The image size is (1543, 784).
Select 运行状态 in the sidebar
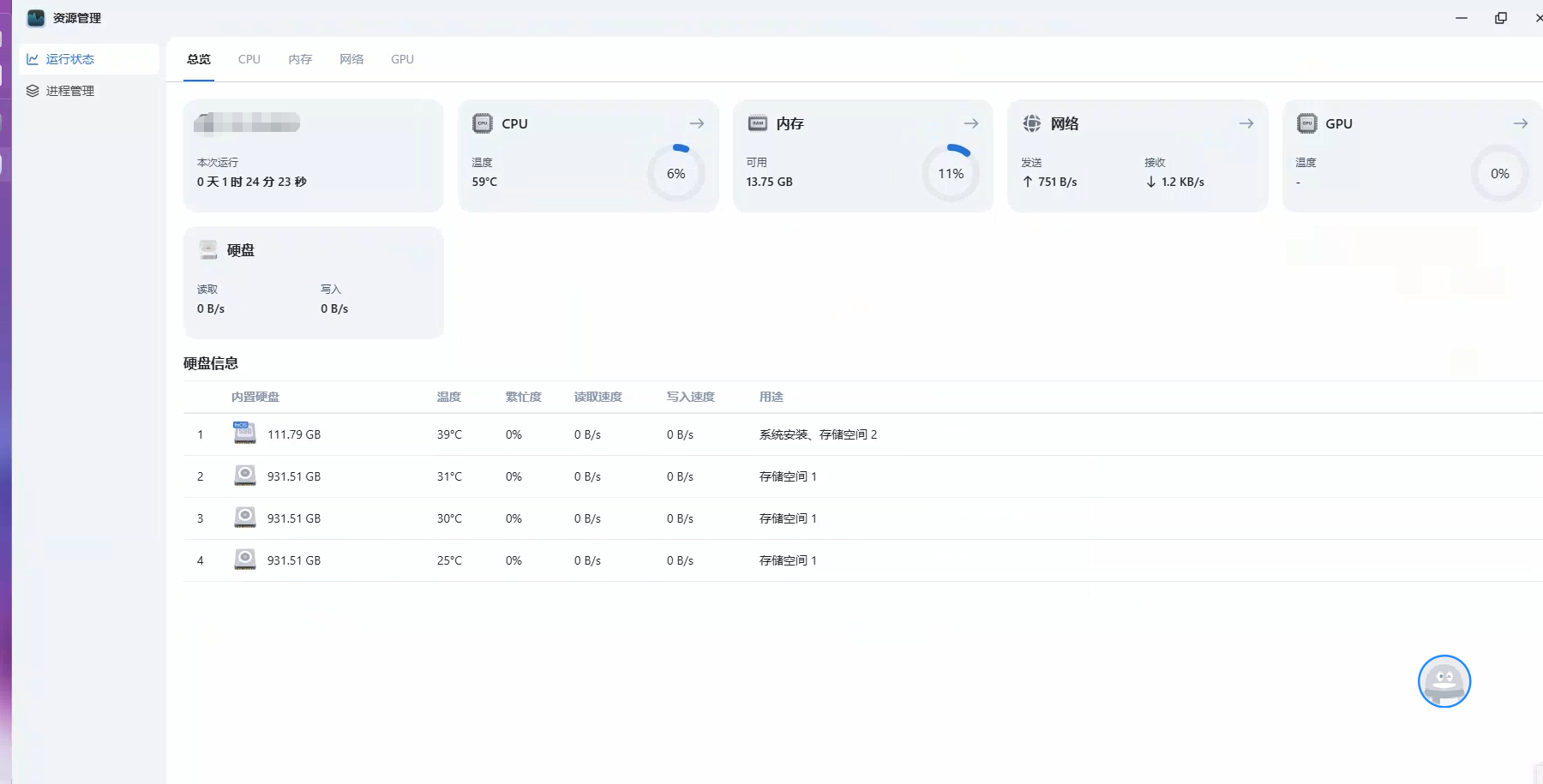70,59
